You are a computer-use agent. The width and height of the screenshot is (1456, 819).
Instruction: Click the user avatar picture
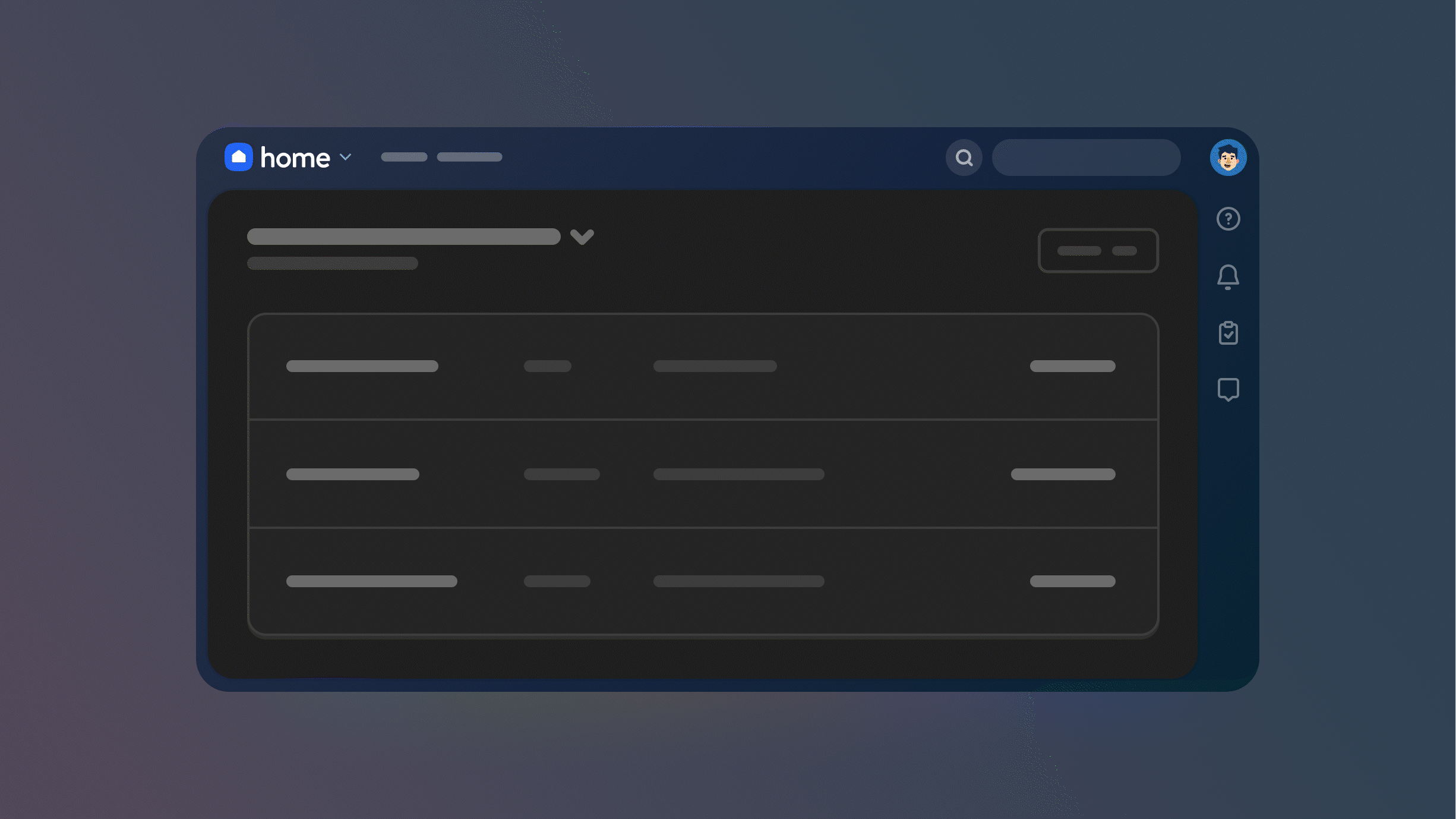pos(1228,157)
